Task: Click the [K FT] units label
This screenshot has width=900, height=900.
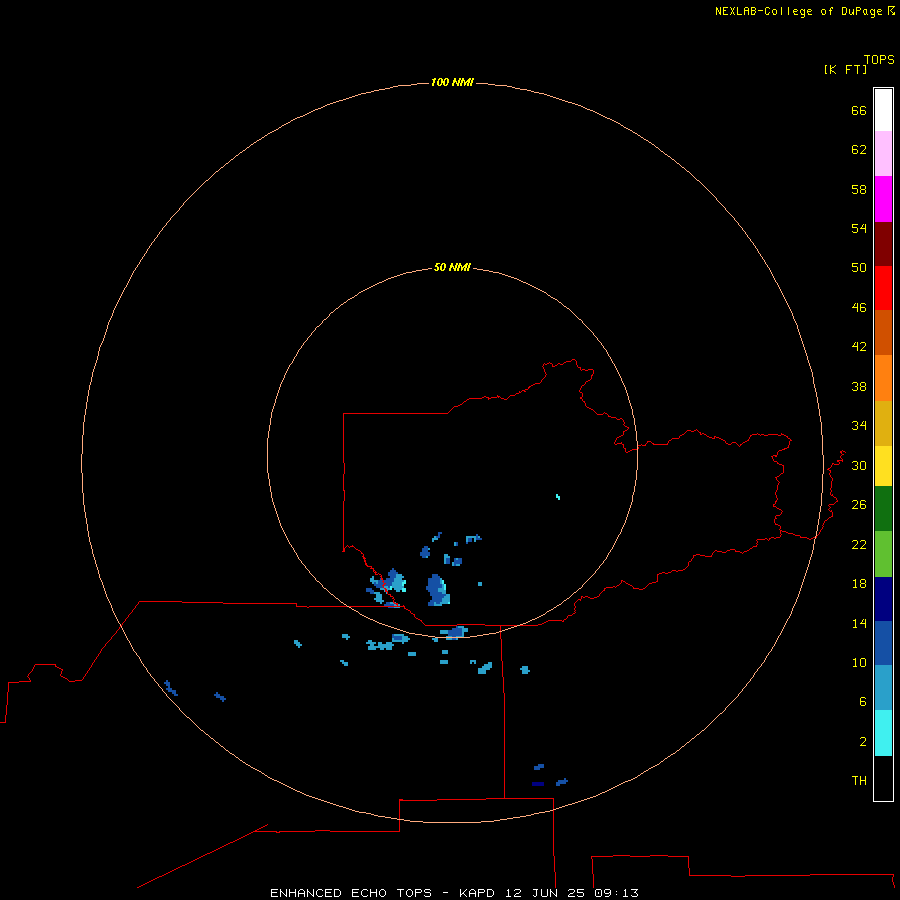Action: (845, 69)
